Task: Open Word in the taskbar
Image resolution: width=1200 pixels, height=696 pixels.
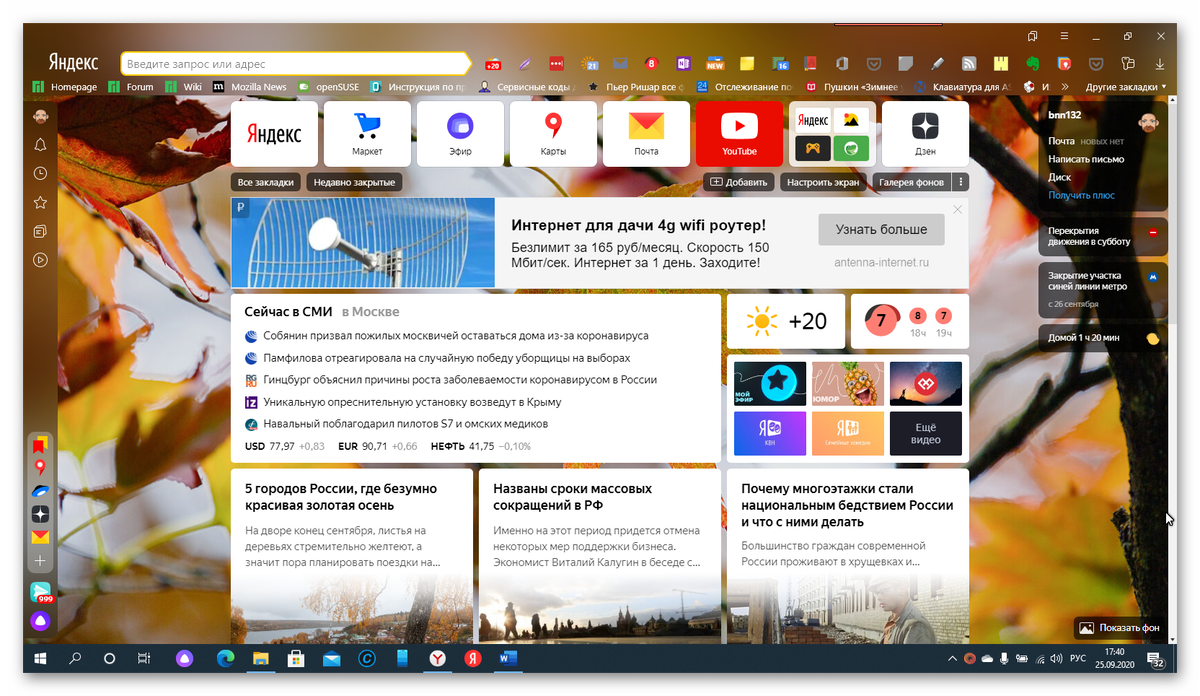Action: 507,659
